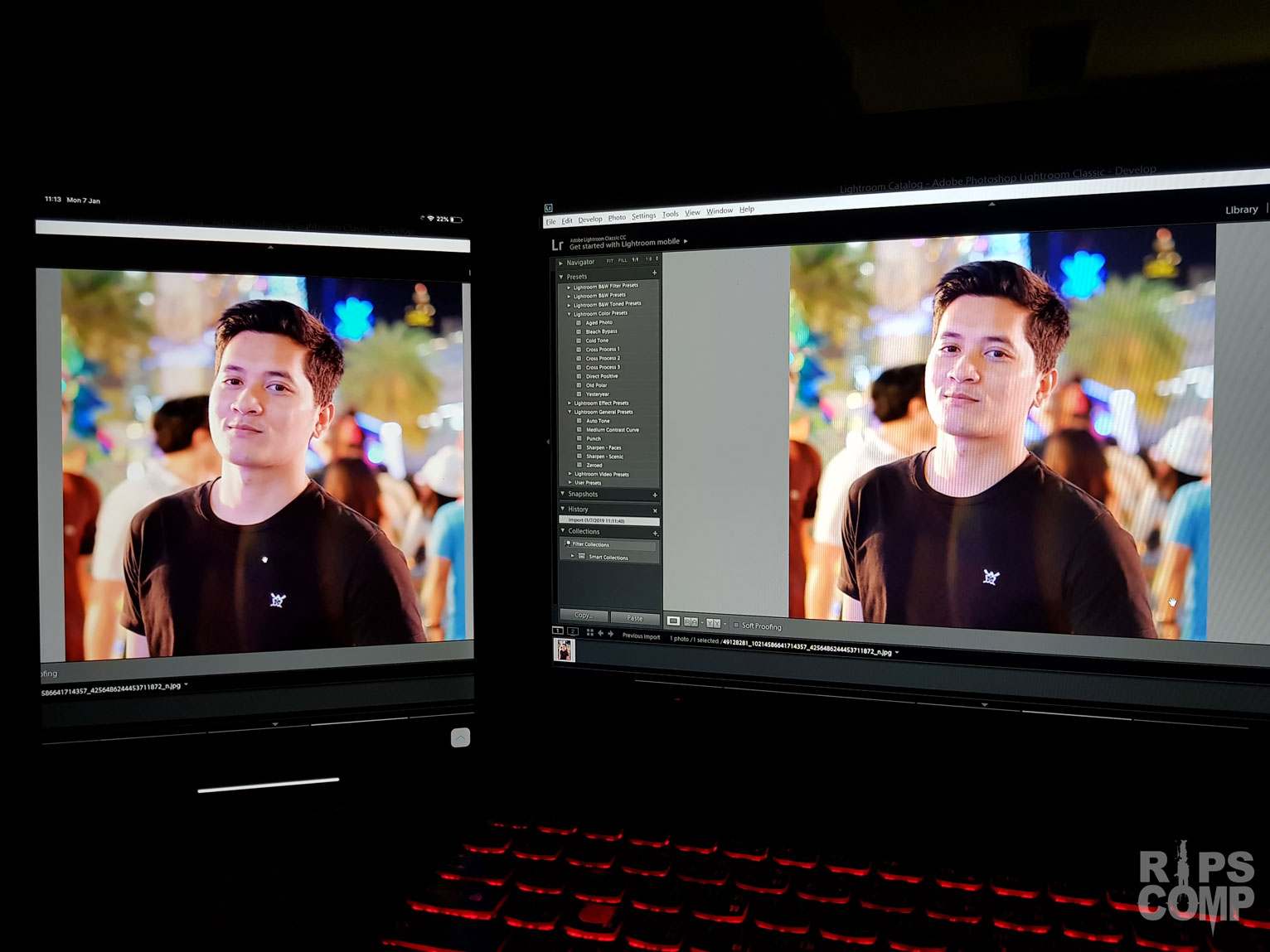Image resolution: width=1270 pixels, height=952 pixels.
Task: Collapse Lightroom General Presets folder
Action: pyautogui.click(x=570, y=413)
